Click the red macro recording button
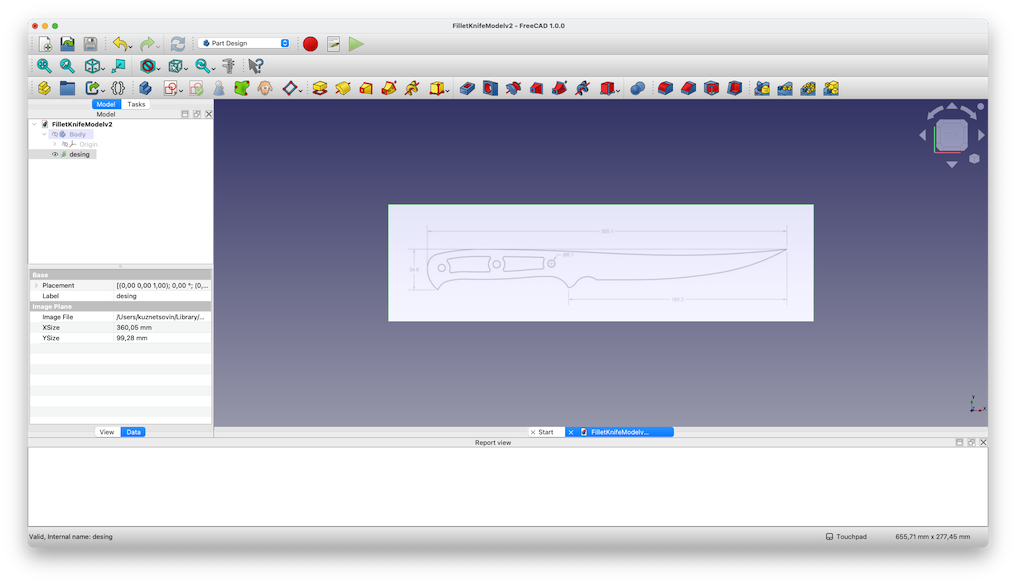The height and width of the screenshot is (584, 1016). (x=310, y=44)
